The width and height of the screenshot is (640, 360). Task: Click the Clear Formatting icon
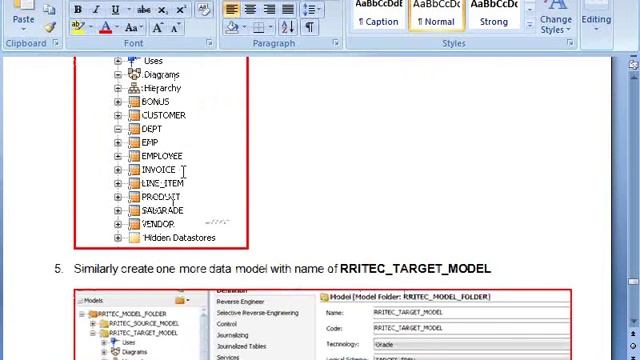(x=203, y=10)
